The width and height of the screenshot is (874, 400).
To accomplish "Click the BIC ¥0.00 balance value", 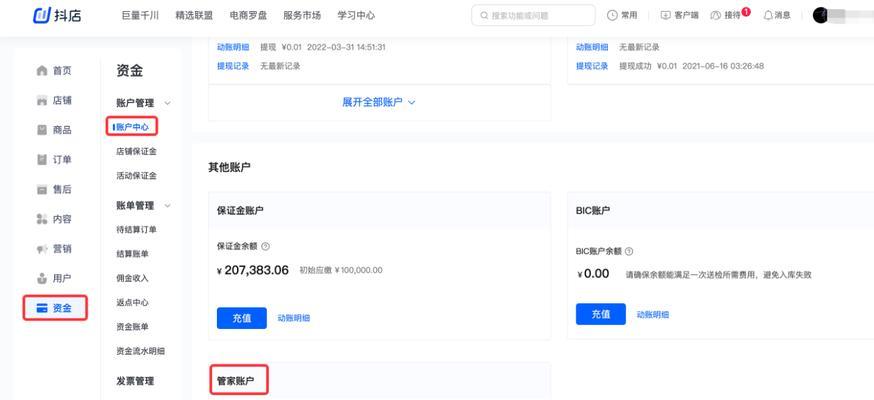I will click(593, 274).
